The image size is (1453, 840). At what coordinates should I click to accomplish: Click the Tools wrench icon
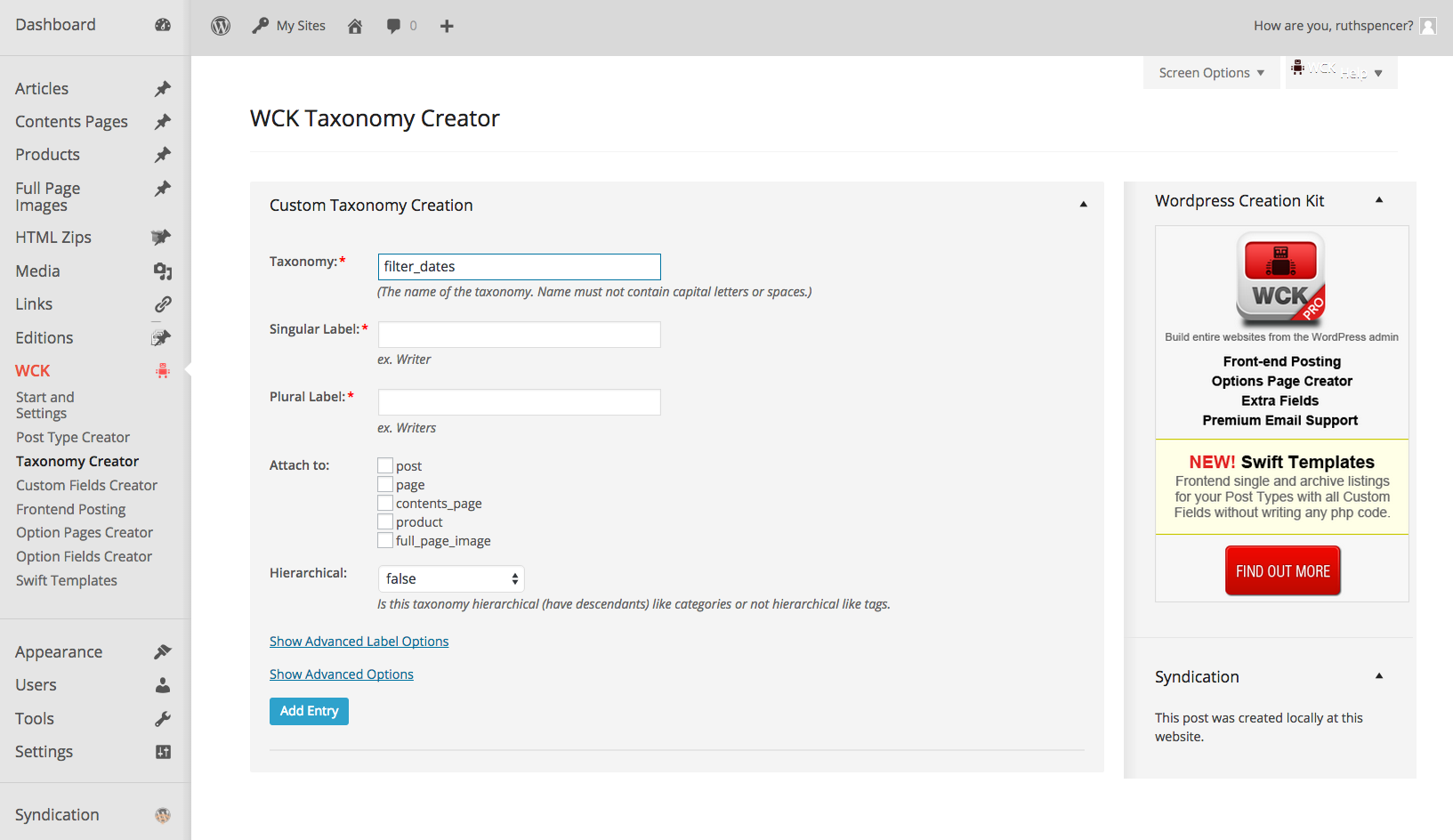163,719
